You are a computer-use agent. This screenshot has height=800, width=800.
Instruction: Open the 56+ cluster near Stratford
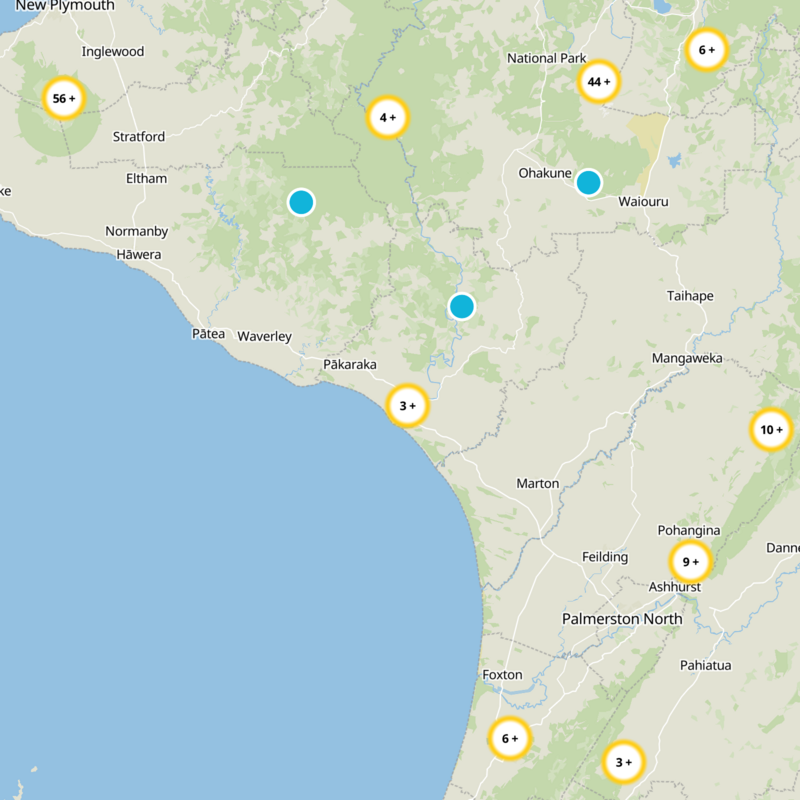coord(64,98)
